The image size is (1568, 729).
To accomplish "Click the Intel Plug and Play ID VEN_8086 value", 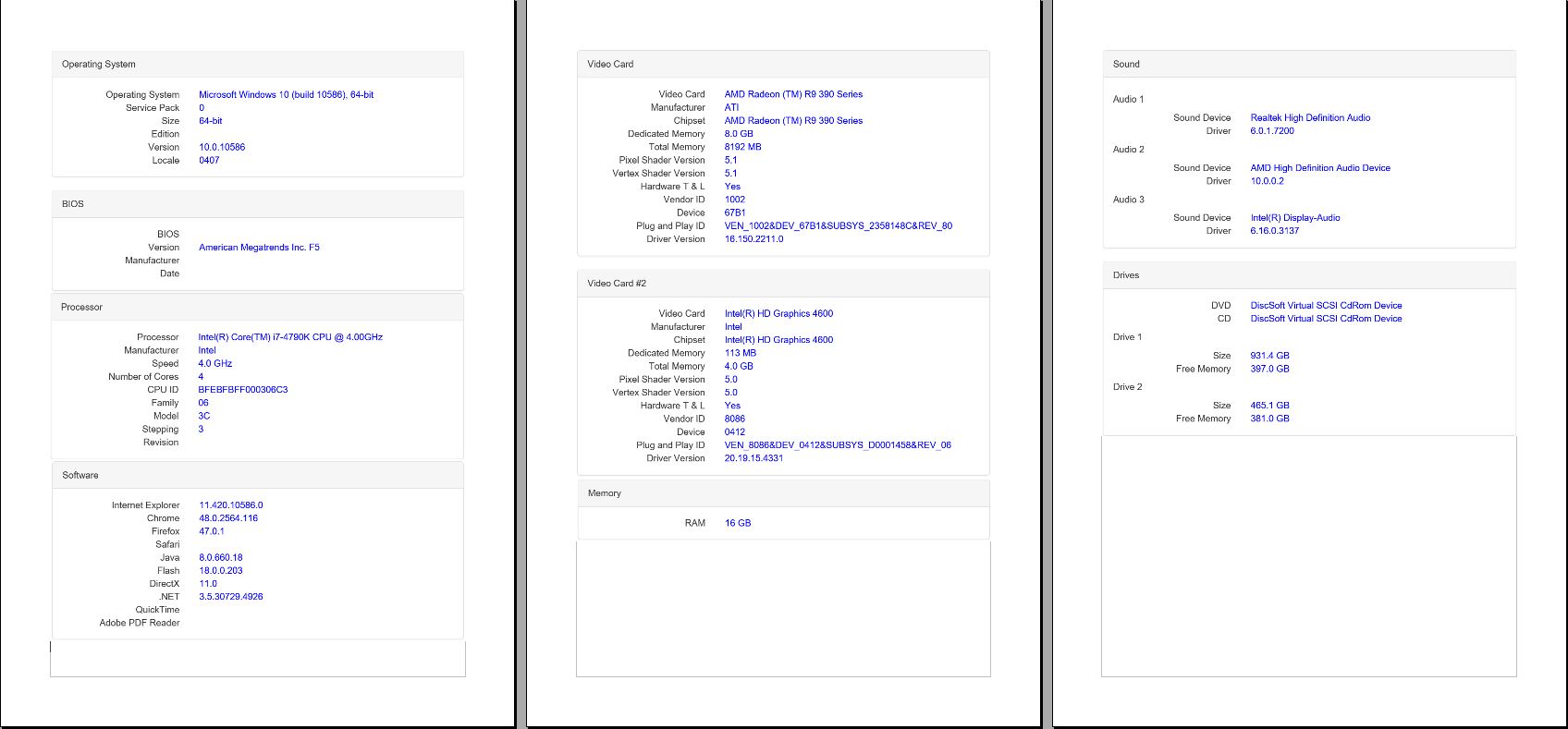I will 837,445.
